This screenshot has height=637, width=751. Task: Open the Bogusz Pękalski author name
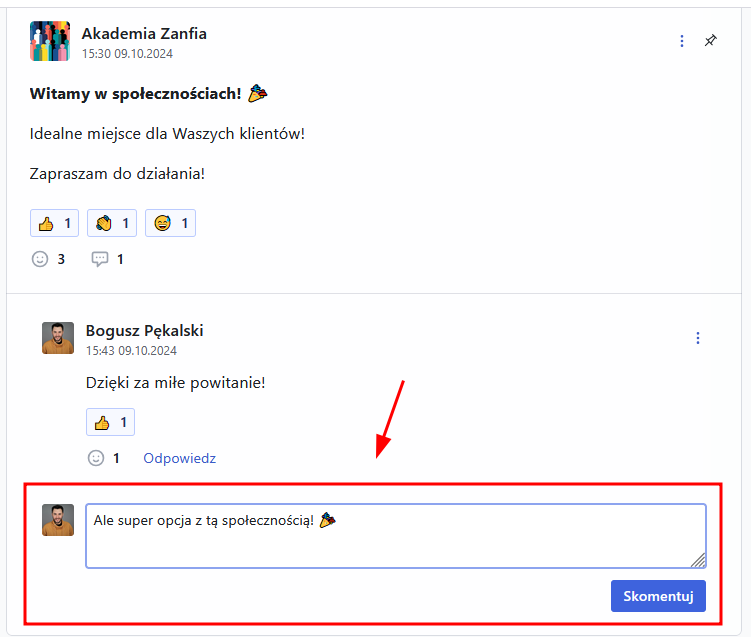click(144, 331)
